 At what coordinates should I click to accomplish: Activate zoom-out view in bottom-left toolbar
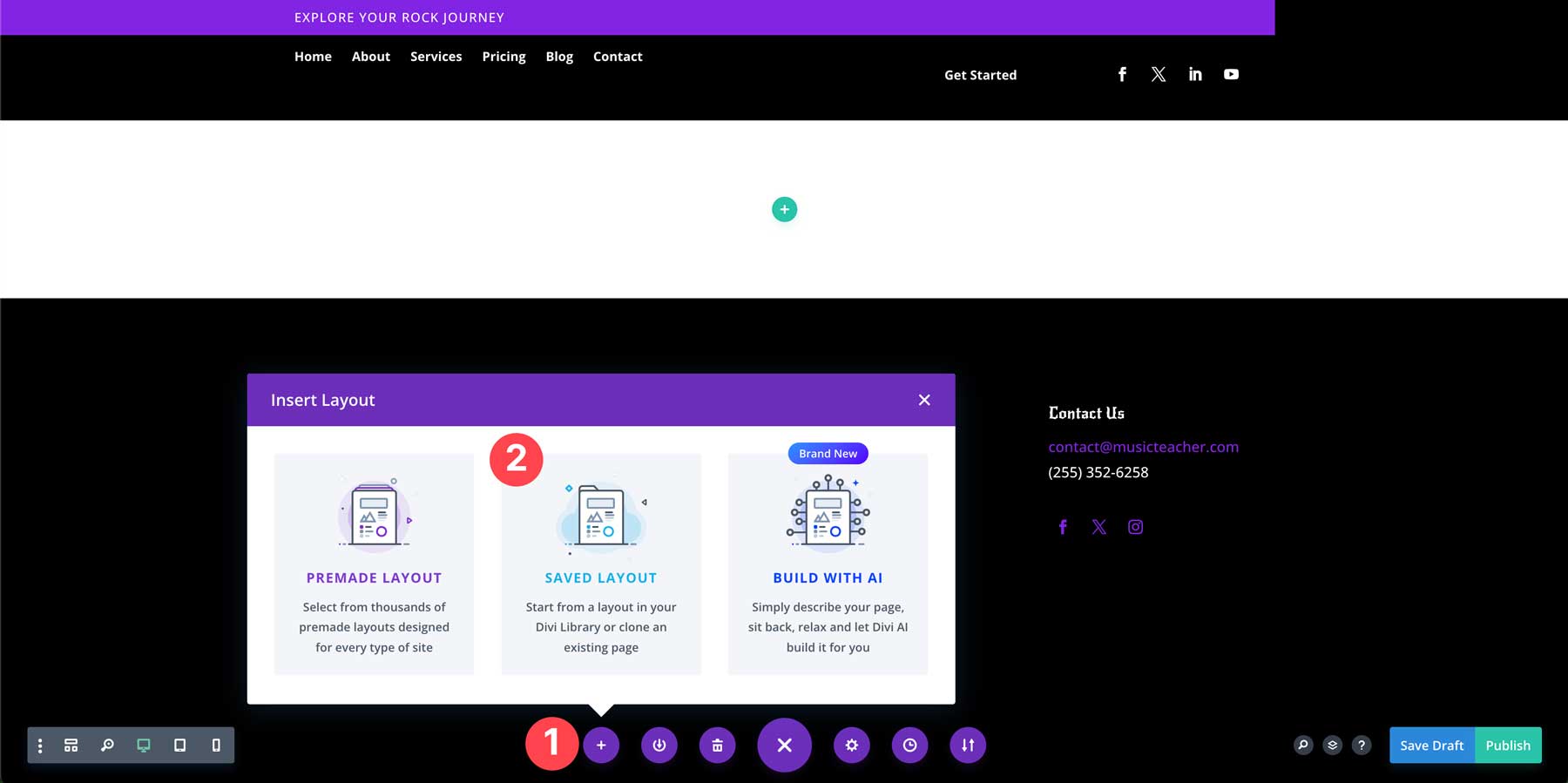107,746
